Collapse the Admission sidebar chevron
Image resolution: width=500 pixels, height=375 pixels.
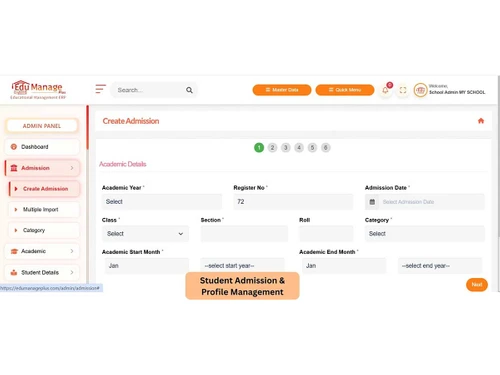click(x=72, y=168)
